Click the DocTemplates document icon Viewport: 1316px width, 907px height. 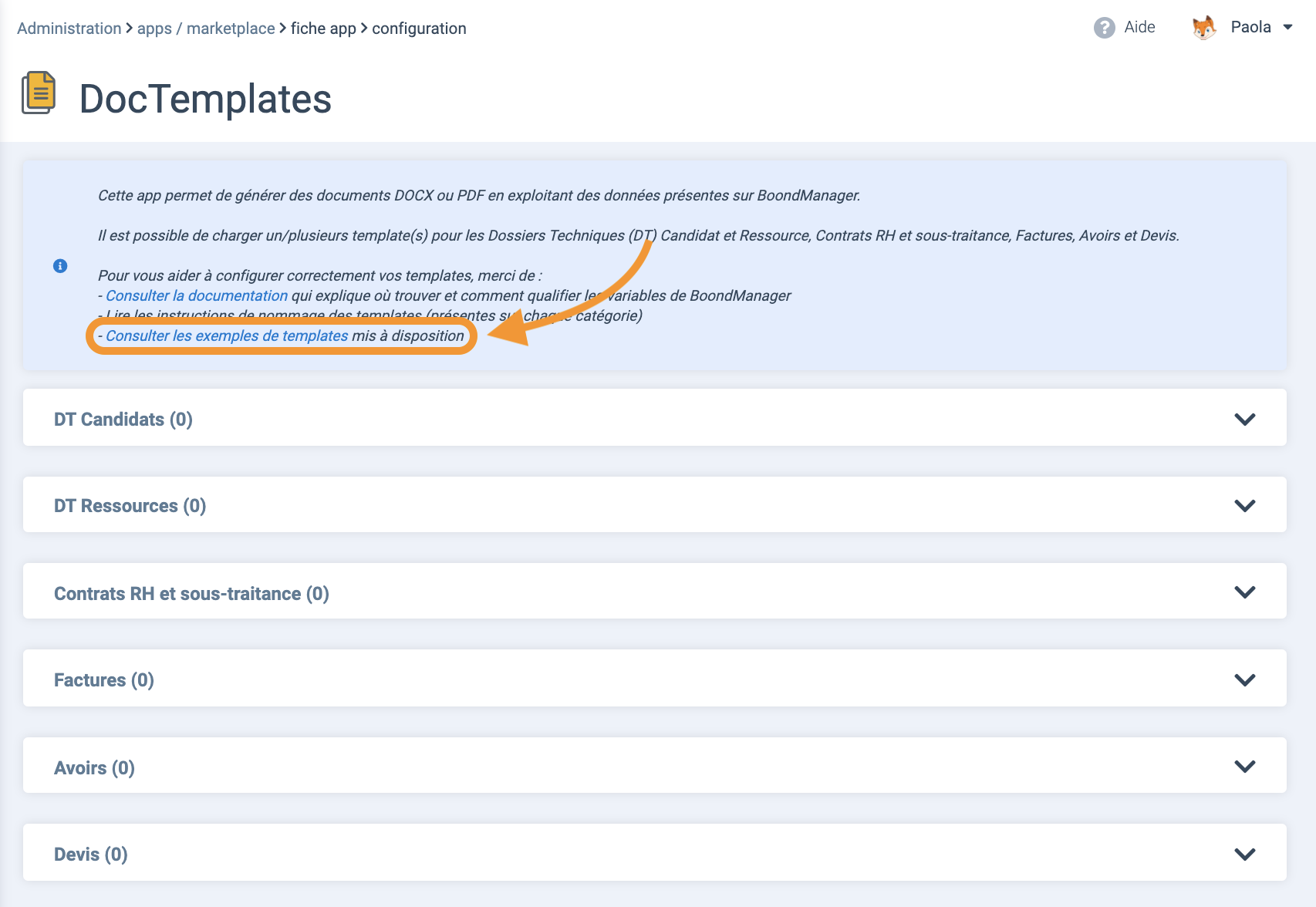tap(39, 93)
